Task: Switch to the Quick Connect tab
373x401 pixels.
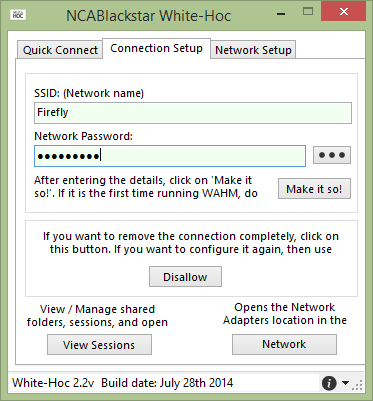Action: click(60, 50)
